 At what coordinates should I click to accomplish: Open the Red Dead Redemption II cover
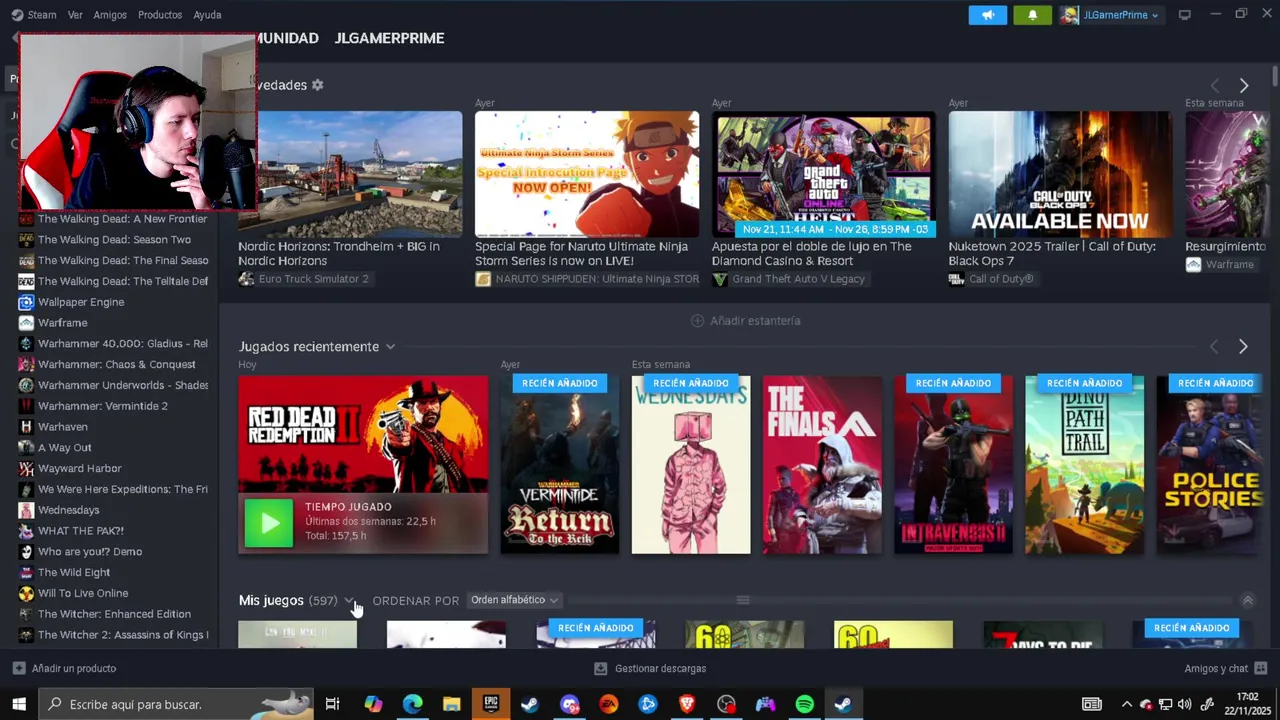363,432
